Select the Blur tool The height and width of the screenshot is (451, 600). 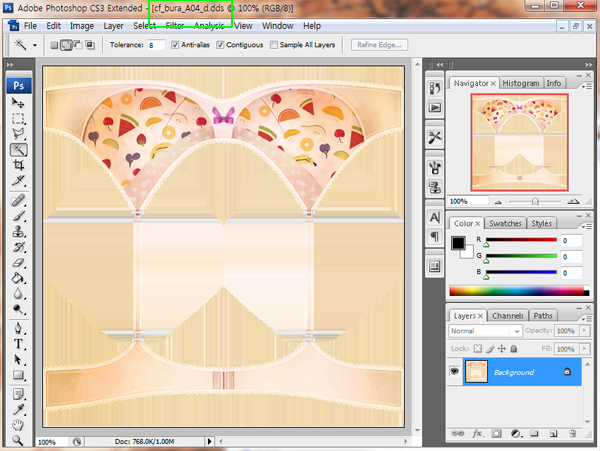pos(18,294)
